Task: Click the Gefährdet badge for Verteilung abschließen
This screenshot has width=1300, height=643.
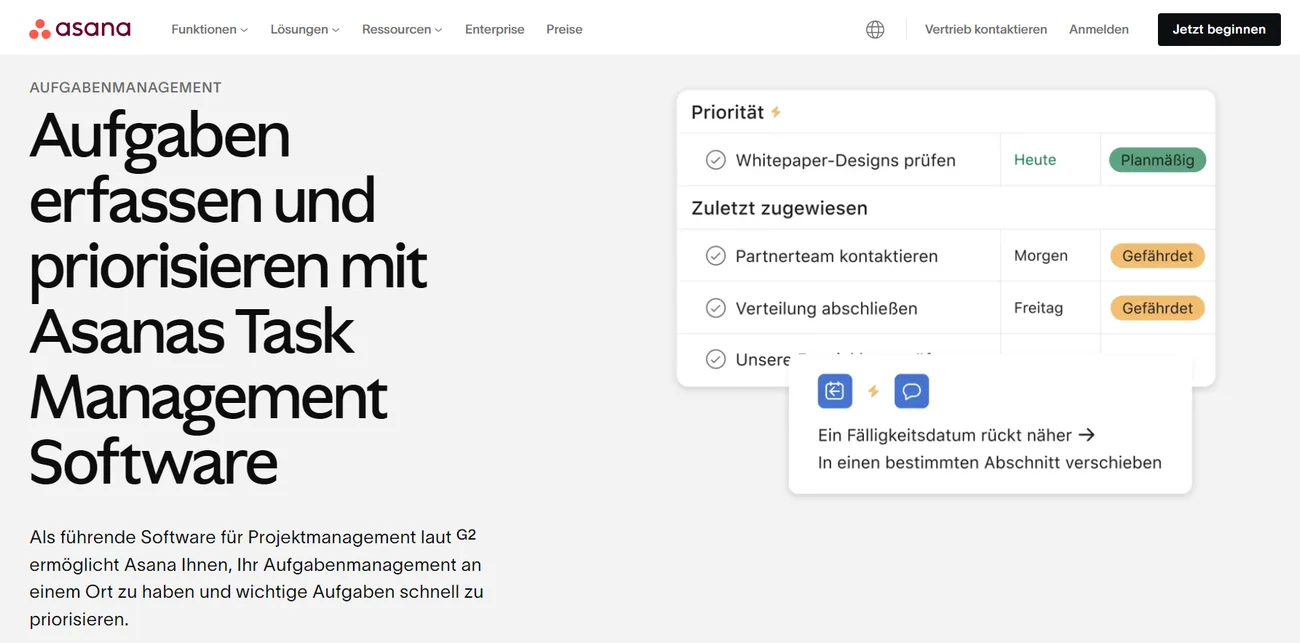Action: pos(1157,308)
